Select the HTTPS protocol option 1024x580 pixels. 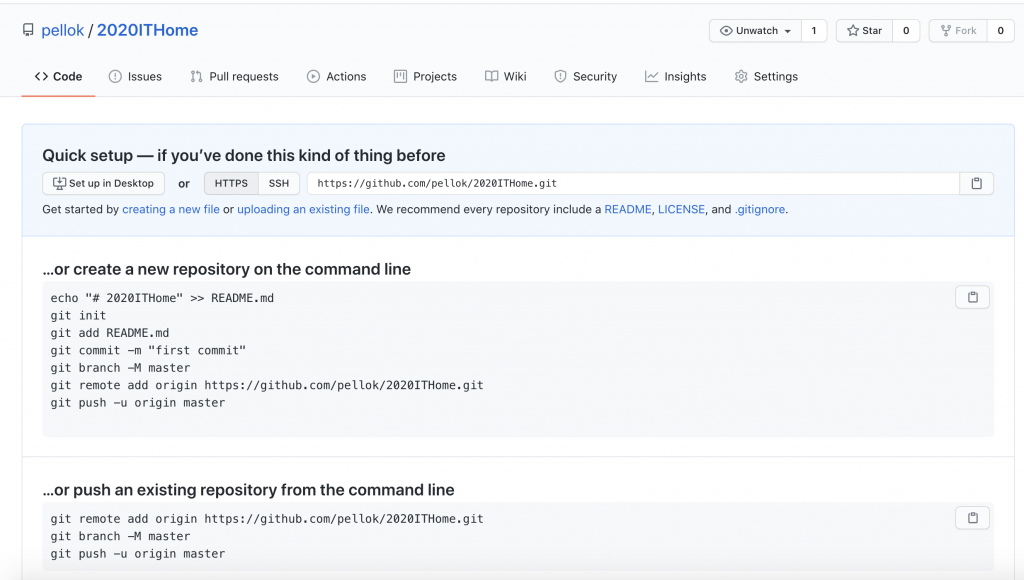click(231, 183)
